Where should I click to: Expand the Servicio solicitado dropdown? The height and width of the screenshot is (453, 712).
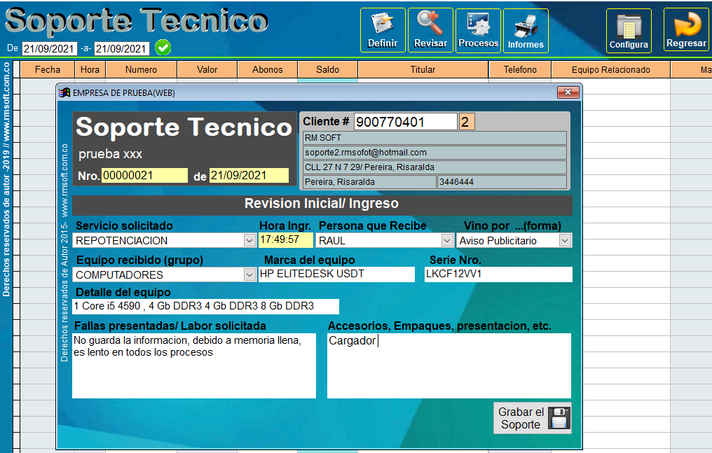(249, 241)
